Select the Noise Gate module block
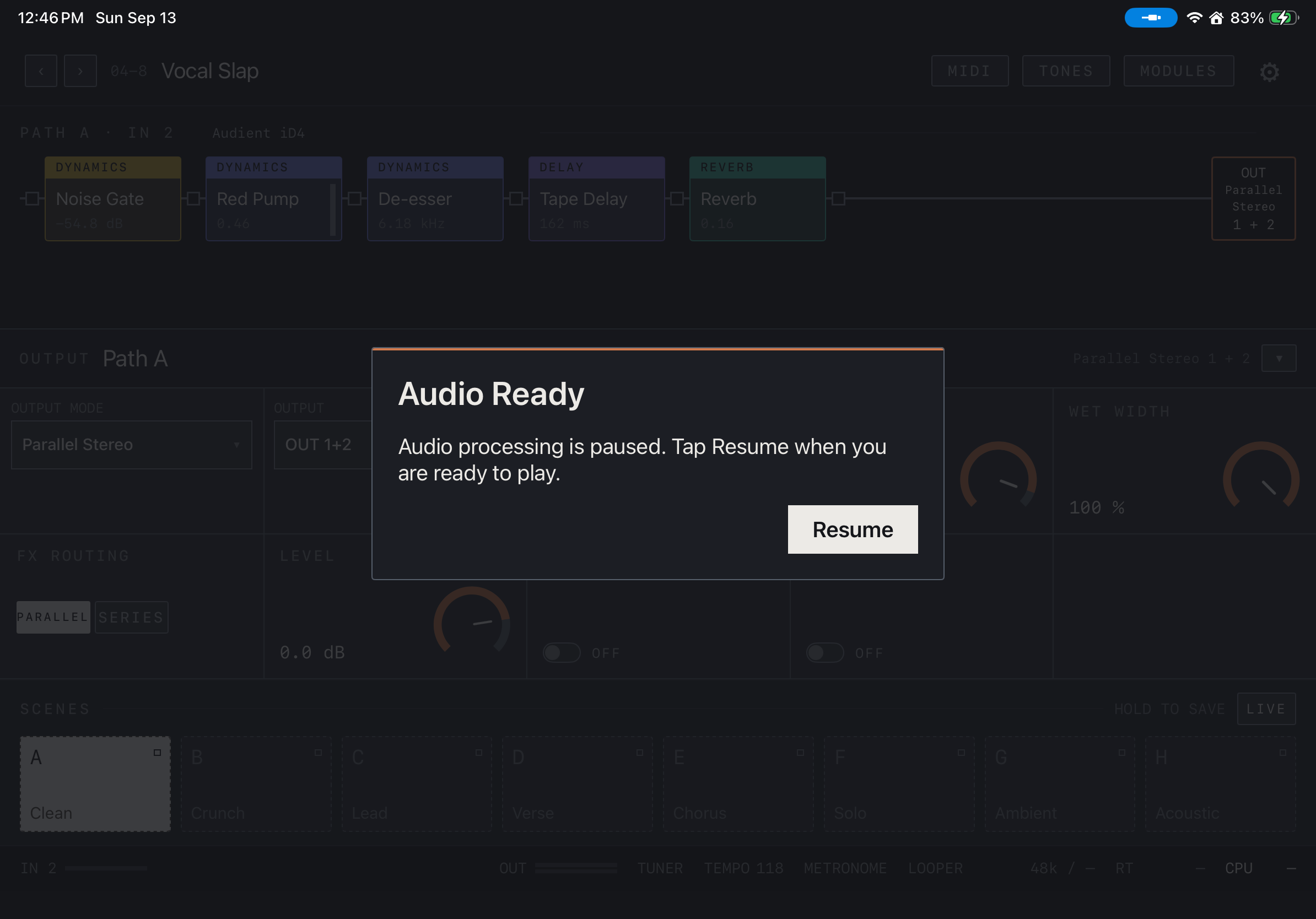Screen dimensions: 1316x919 coord(113,198)
